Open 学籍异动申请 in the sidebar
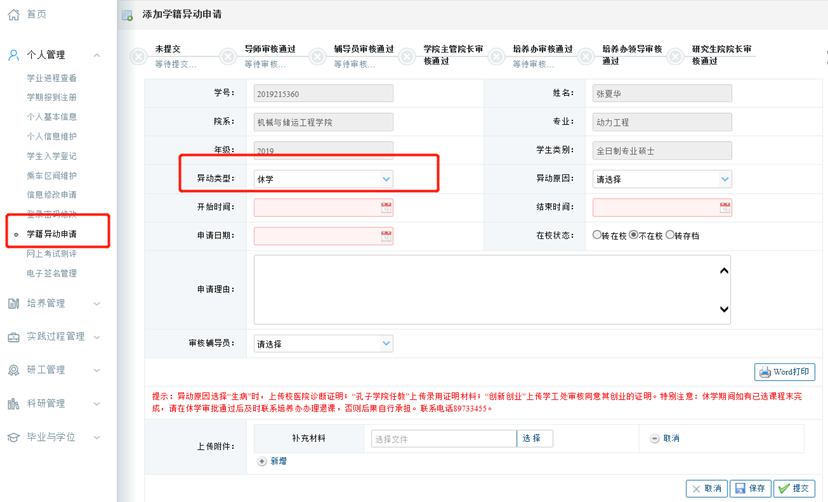Screen dimensions: 828x502 (x=52, y=234)
